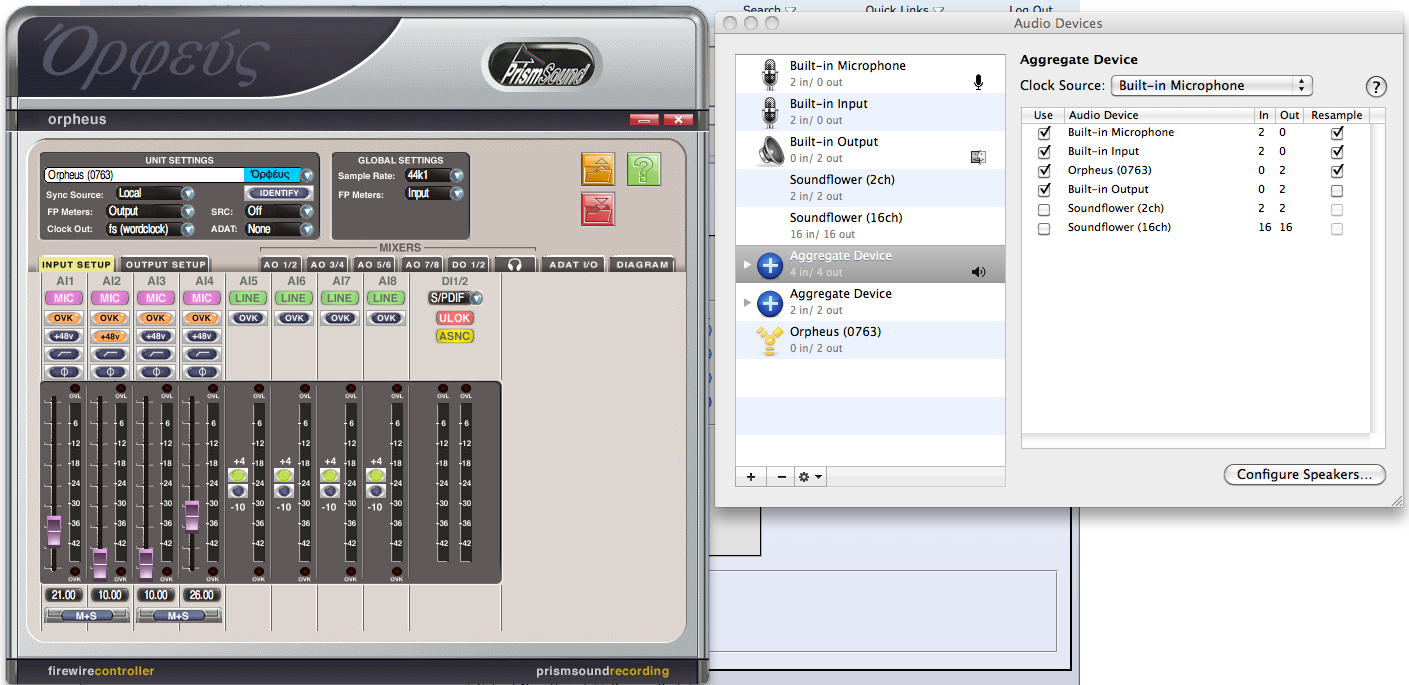Viewport: 1409px width, 685px height.
Task: Switch AI5 LINE input type button
Action: coord(247,298)
